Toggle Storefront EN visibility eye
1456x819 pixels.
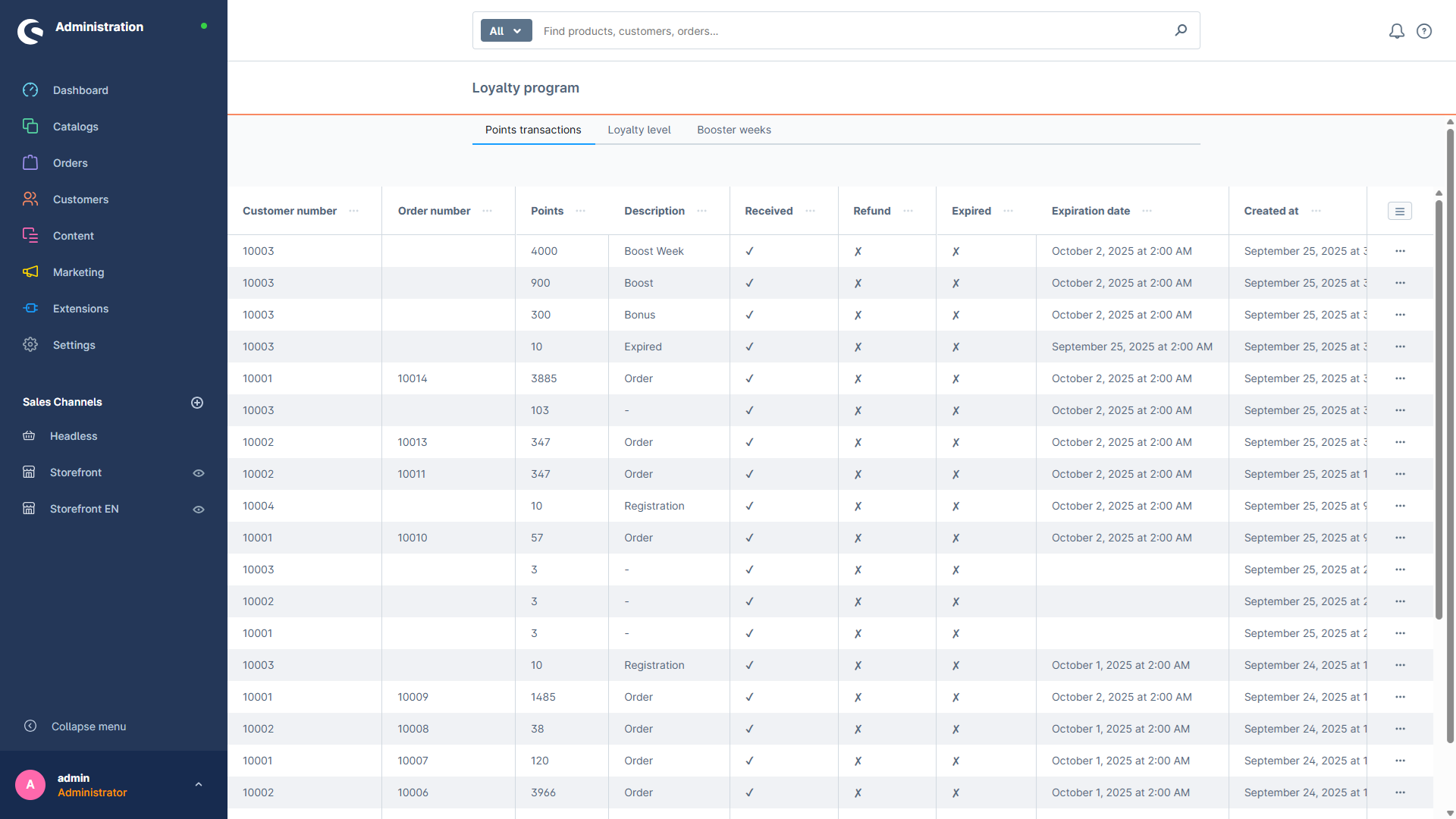tap(199, 510)
